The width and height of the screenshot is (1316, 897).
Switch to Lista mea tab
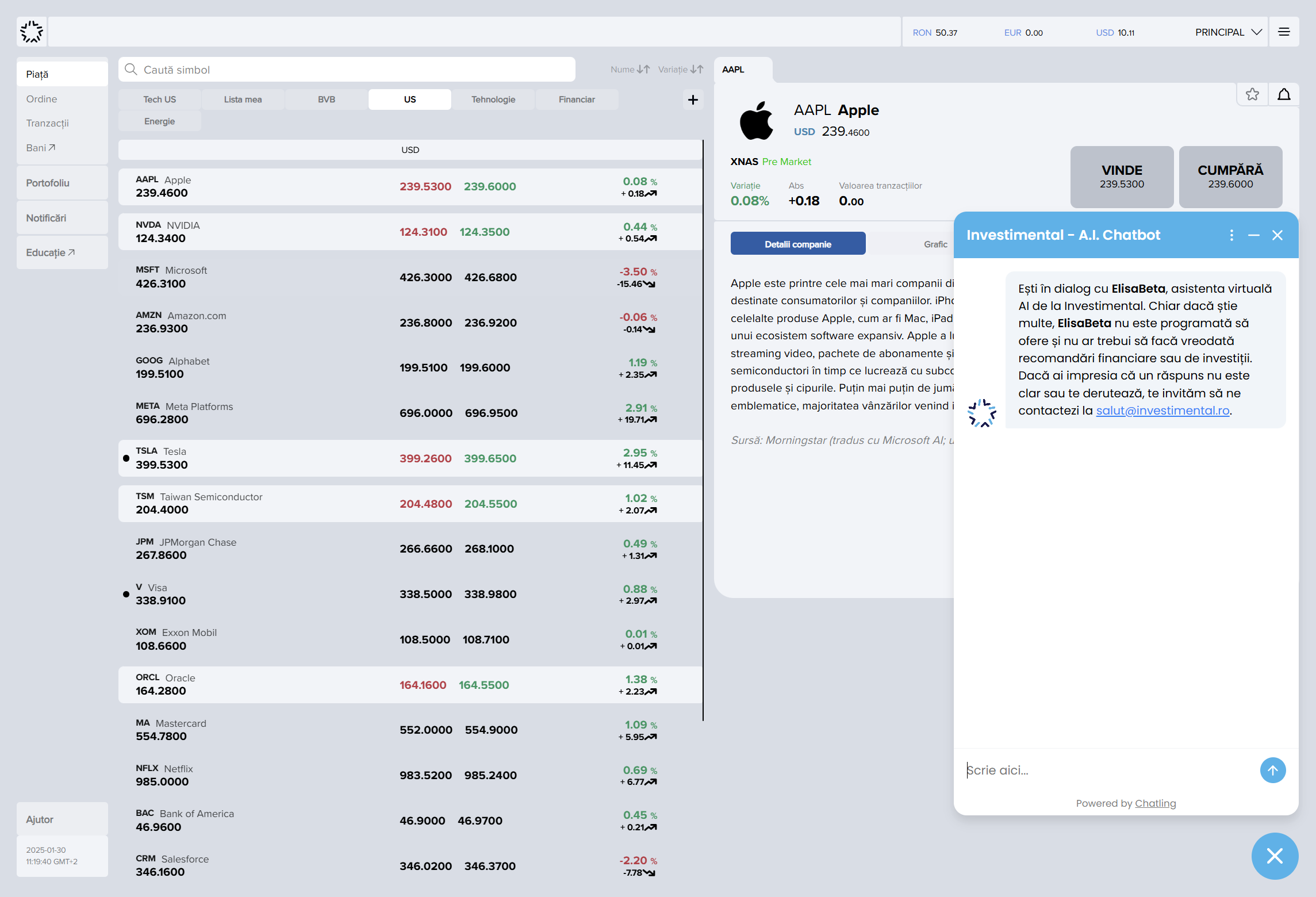243,99
